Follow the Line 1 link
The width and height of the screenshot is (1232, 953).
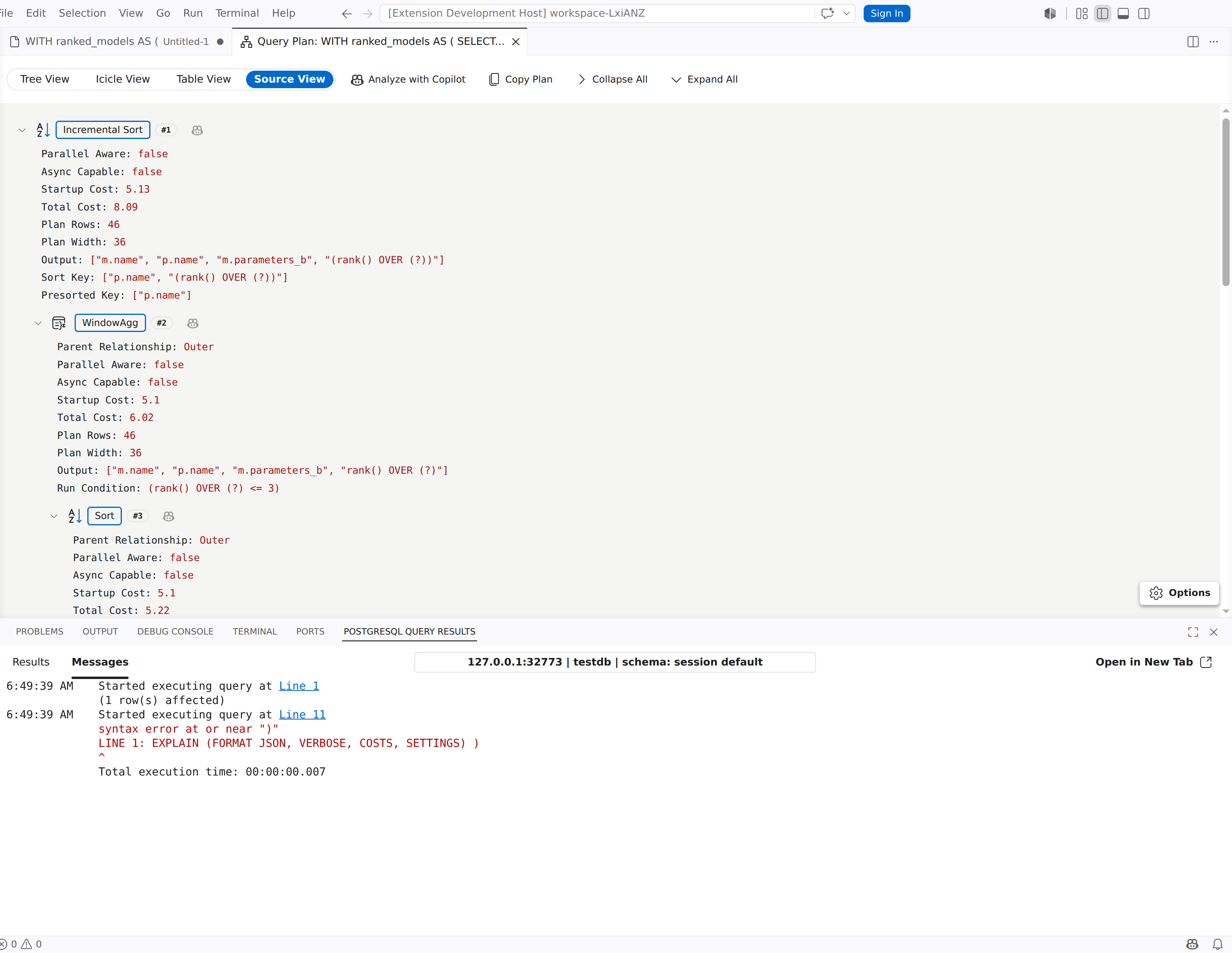pos(299,687)
